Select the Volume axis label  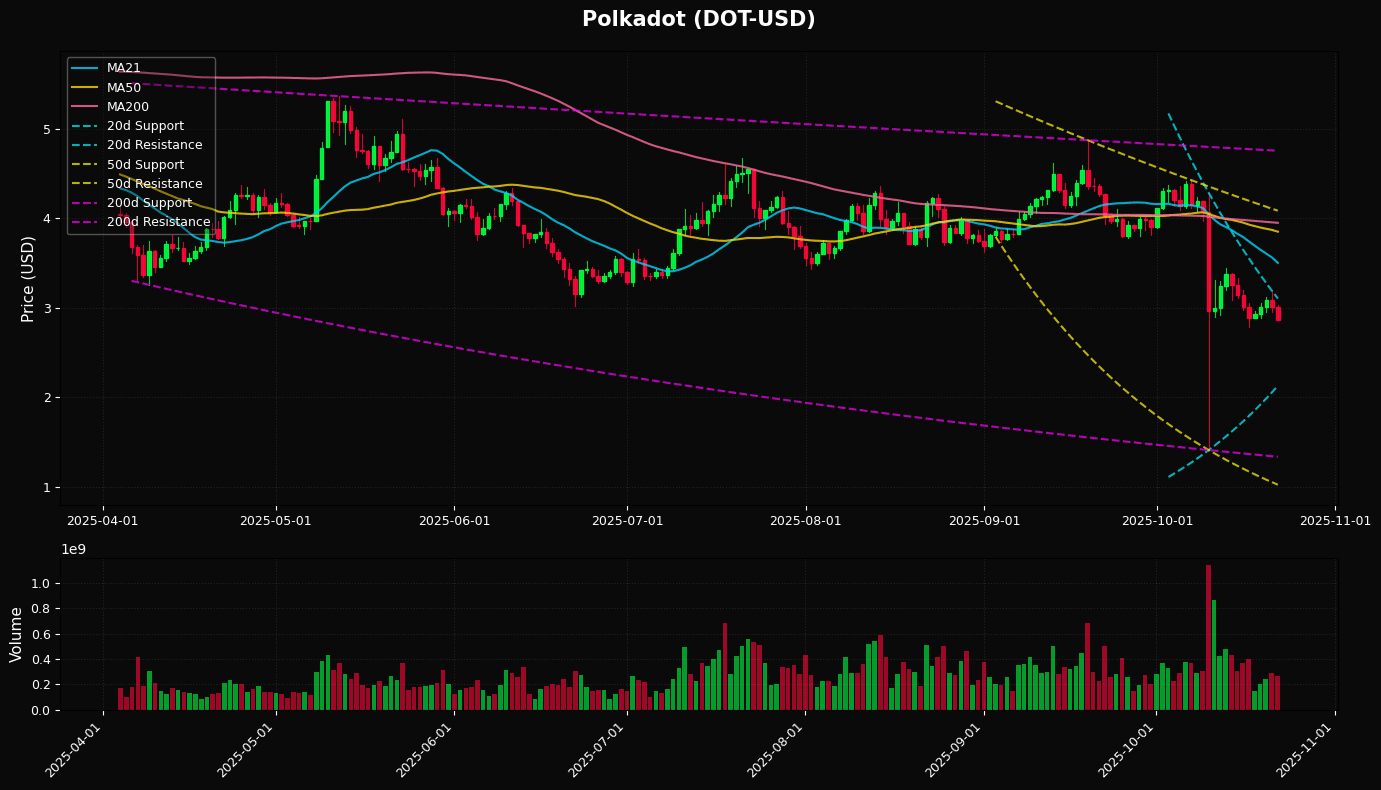17,634
